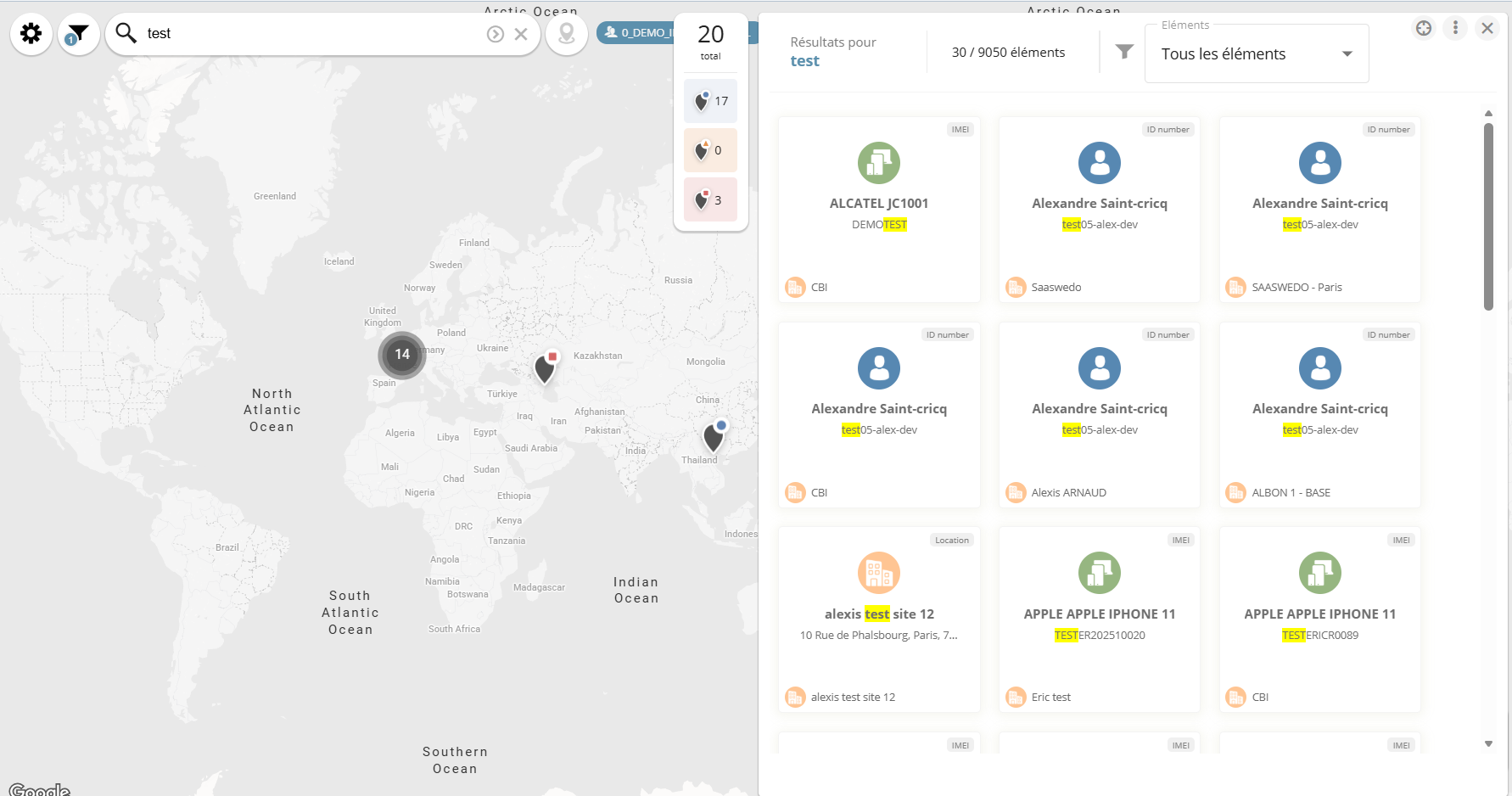Submit search with the arrow icon

496,34
